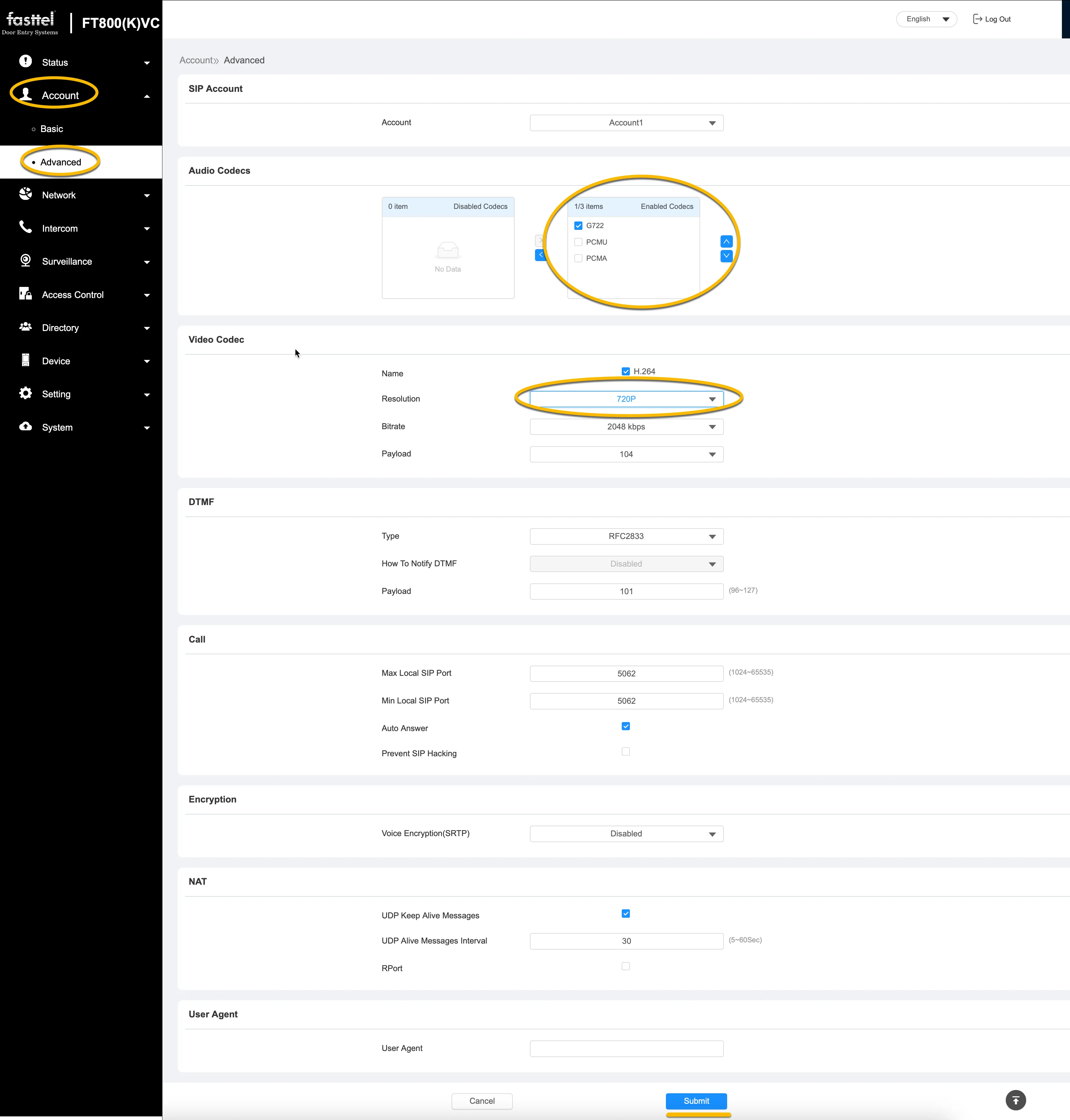Click the System cloud upload icon
The image size is (1070, 1120).
pyautogui.click(x=26, y=426)
